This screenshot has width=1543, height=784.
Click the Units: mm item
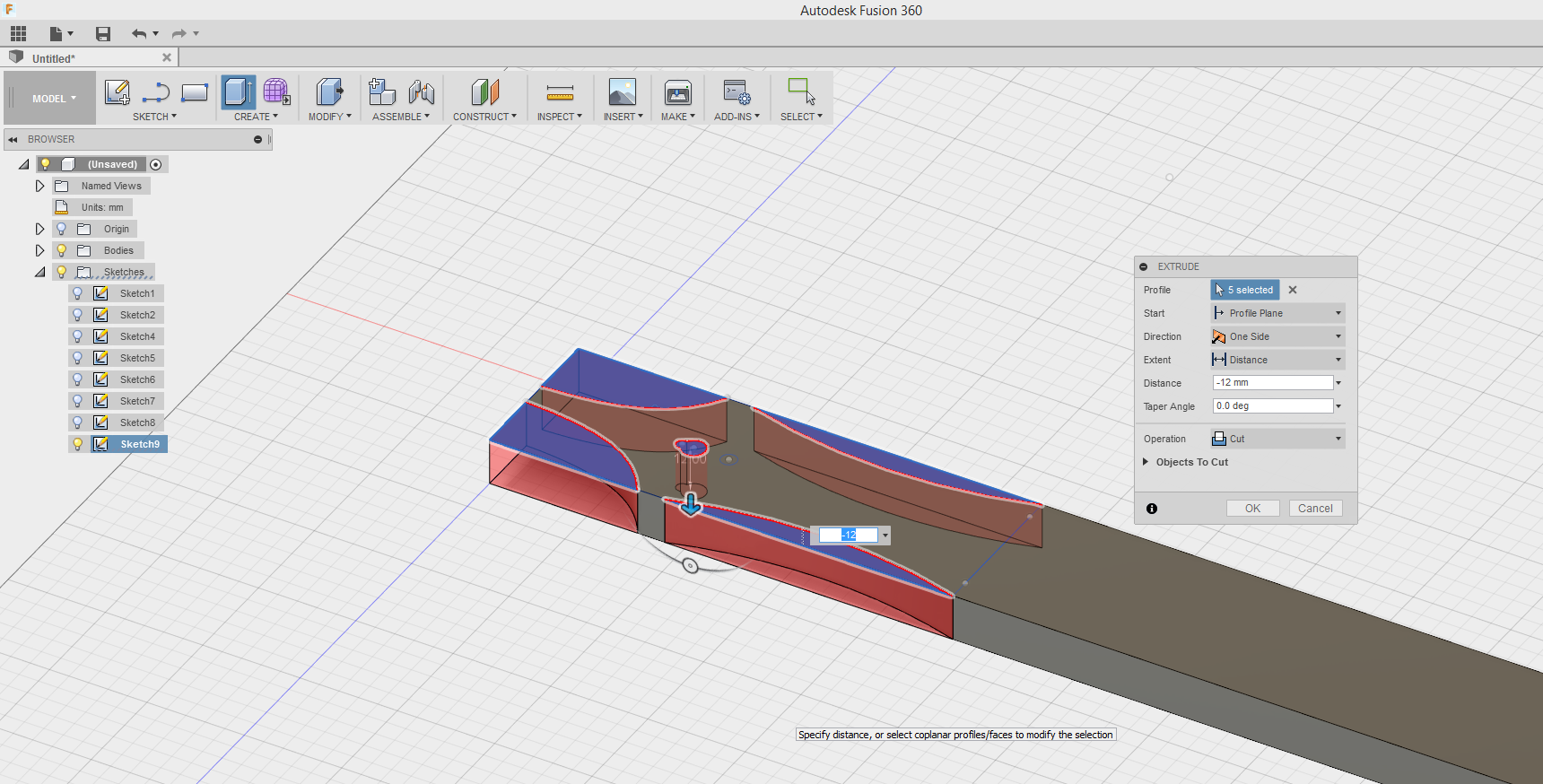[x=102, y=207]
